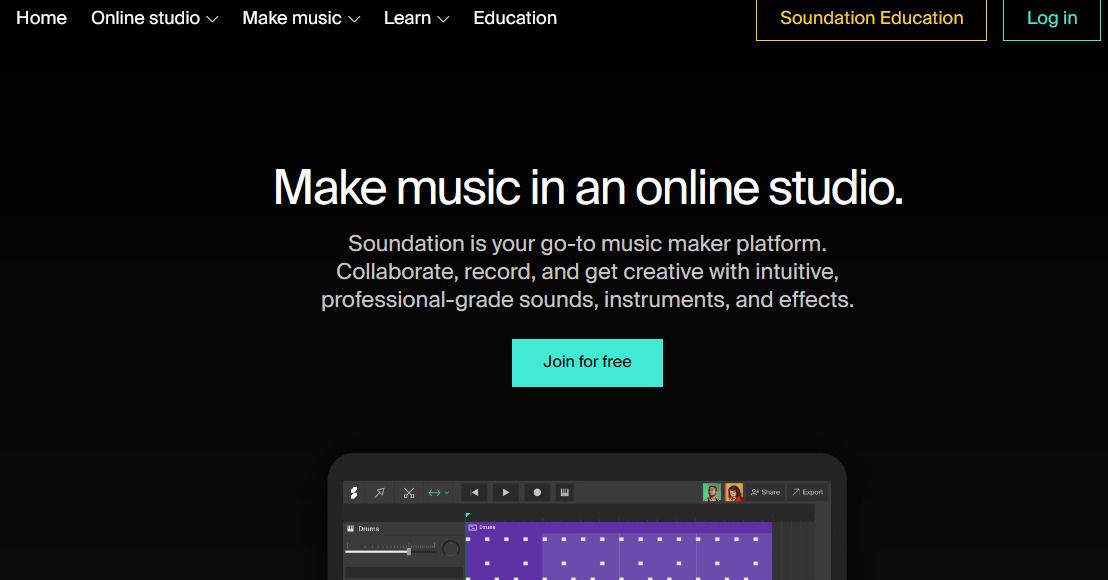Open the Education nav item
Screen dimensions: 1108x580
coord(515,18)
